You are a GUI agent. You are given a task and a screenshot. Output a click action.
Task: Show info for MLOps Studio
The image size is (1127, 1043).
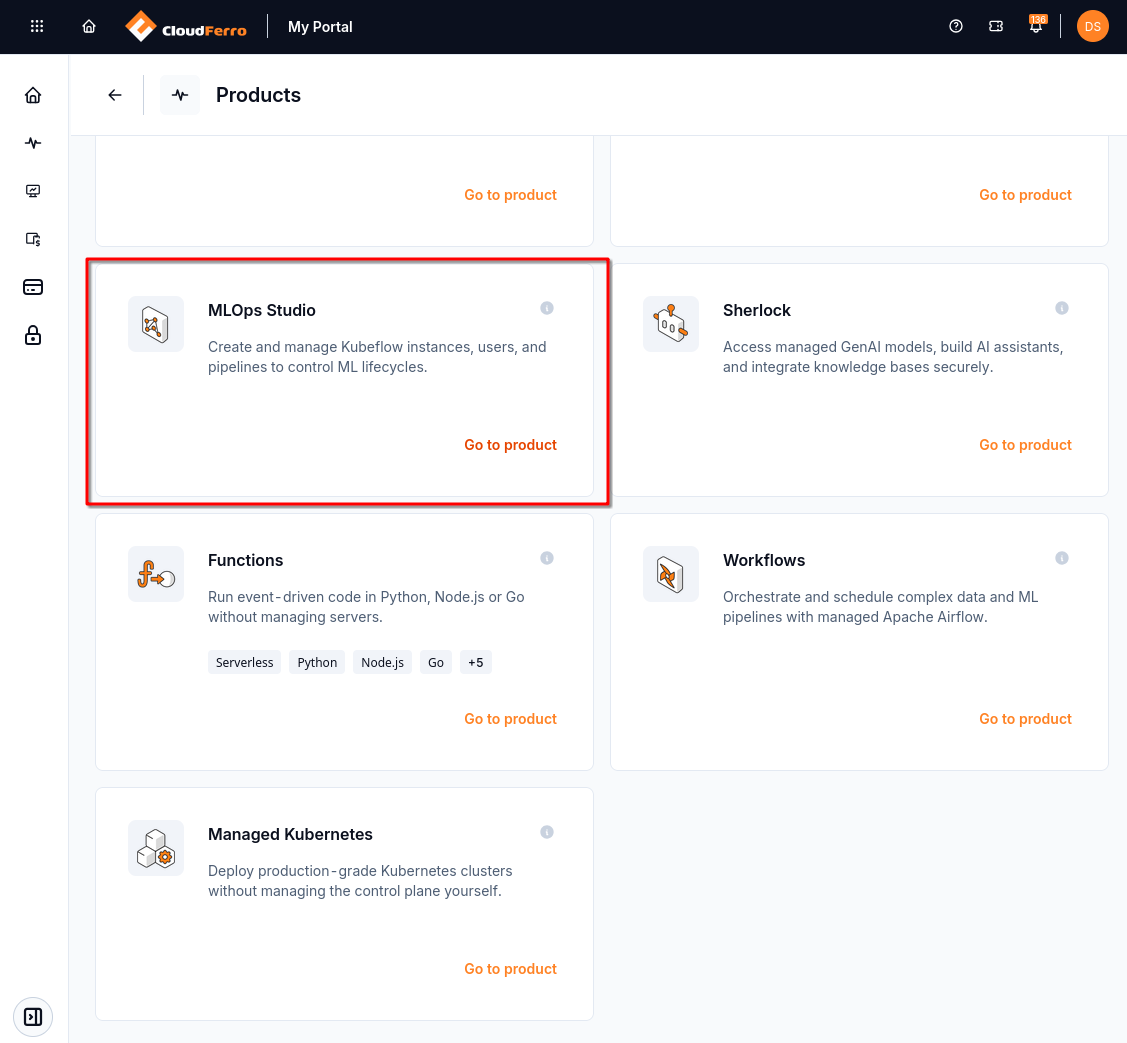pyautogui.click(x=547, y=308)
